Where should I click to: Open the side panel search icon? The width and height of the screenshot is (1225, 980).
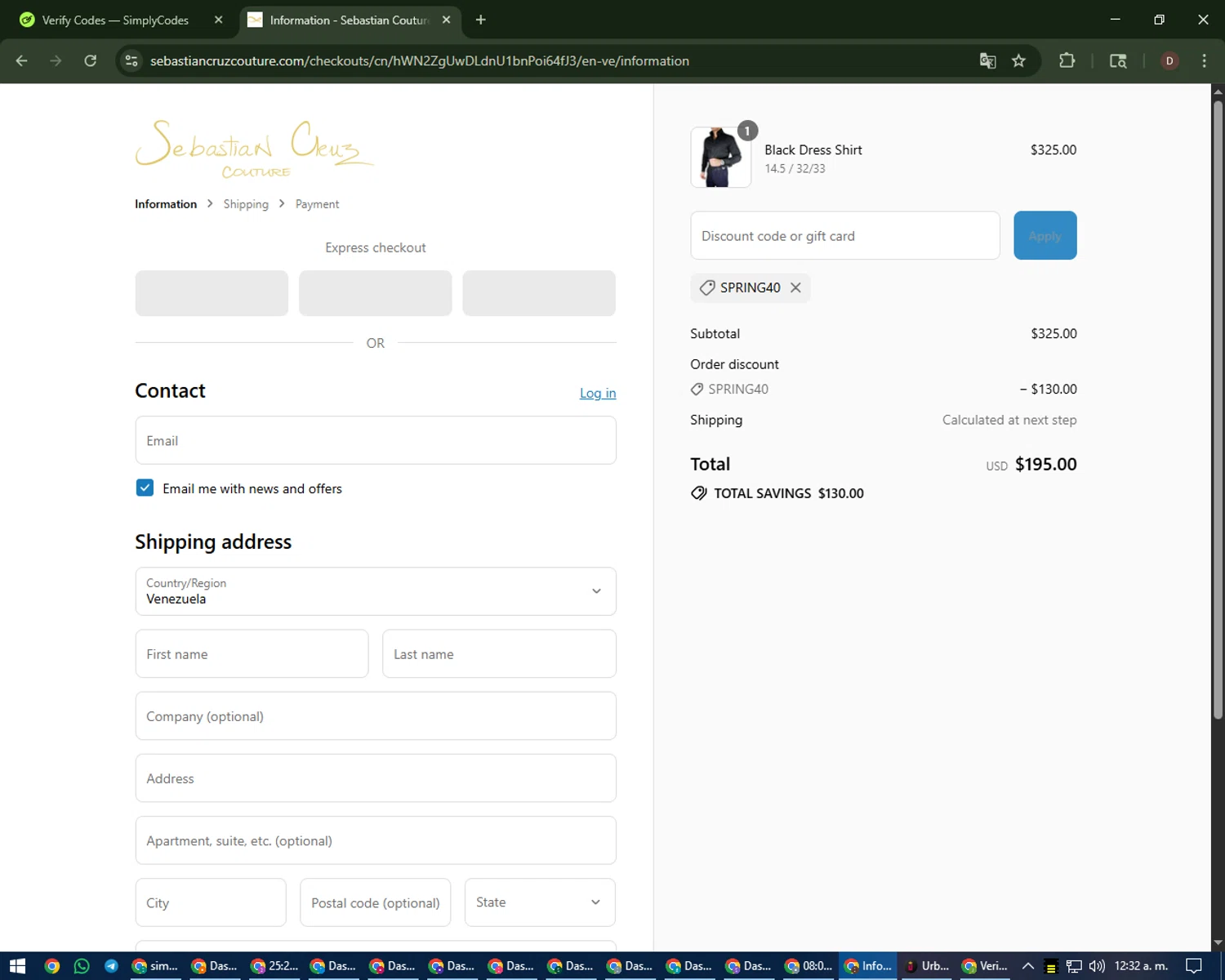pyautogui.click(x=1118, y=60)
